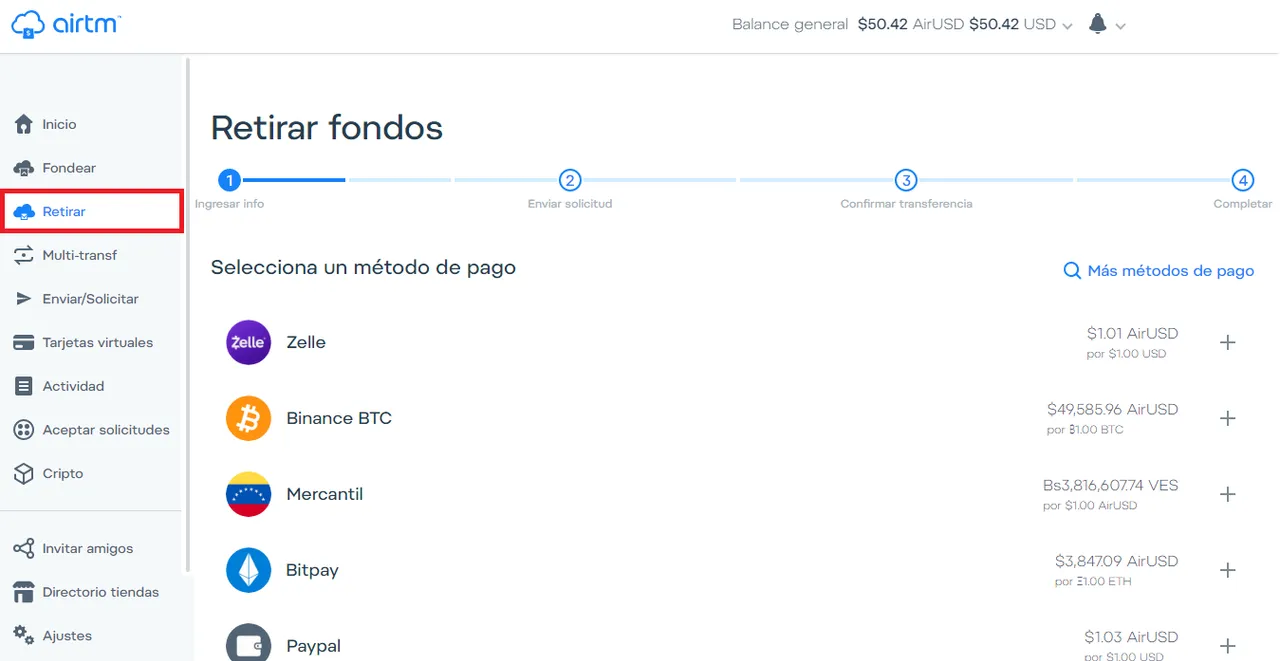The height and width of the screenshot is (661, 1280).
Task: Add Zelle with its plus button
Action: [x=1228, y=342]
